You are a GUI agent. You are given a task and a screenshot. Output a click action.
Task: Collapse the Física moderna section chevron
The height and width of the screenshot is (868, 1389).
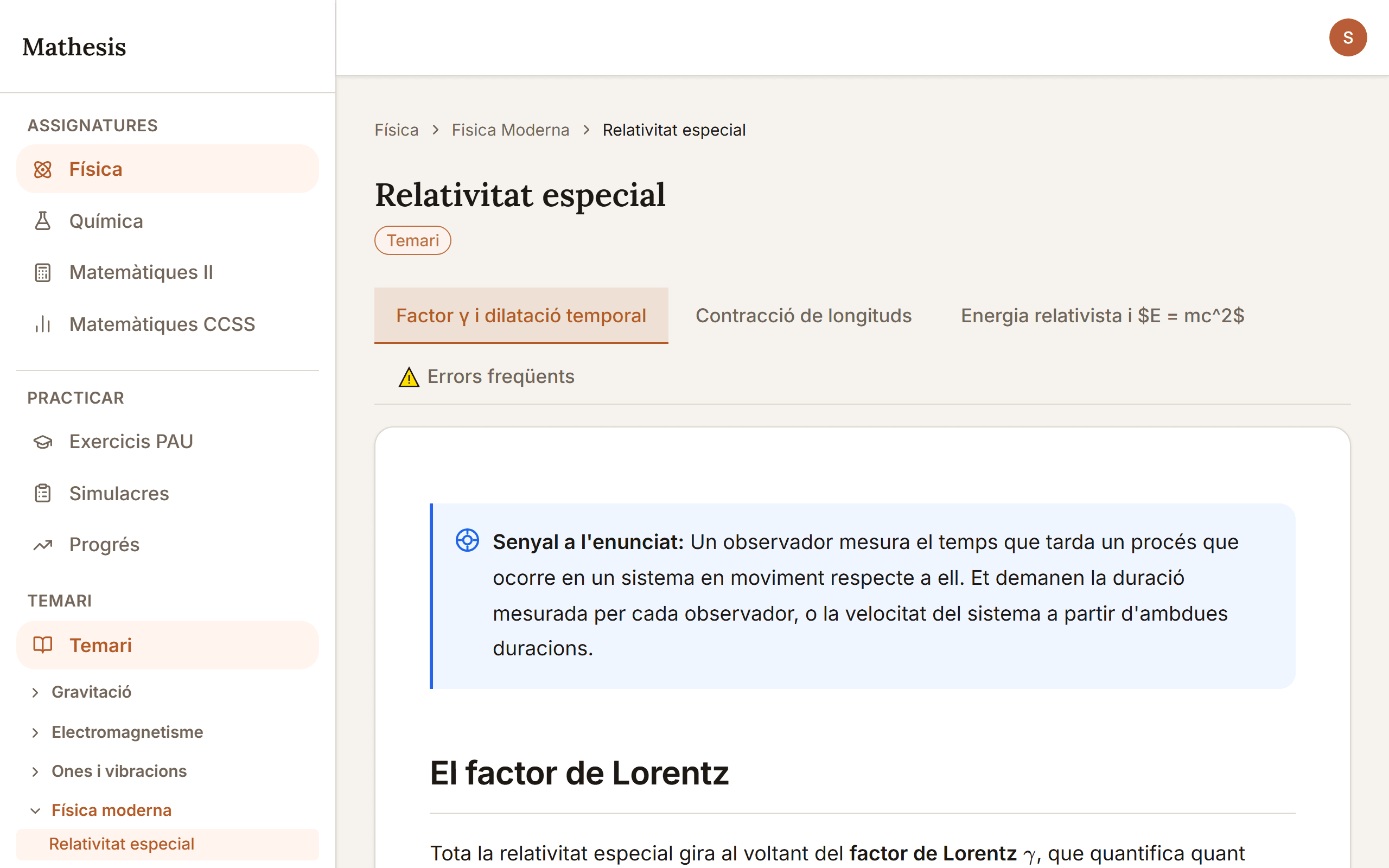[36, 810]
